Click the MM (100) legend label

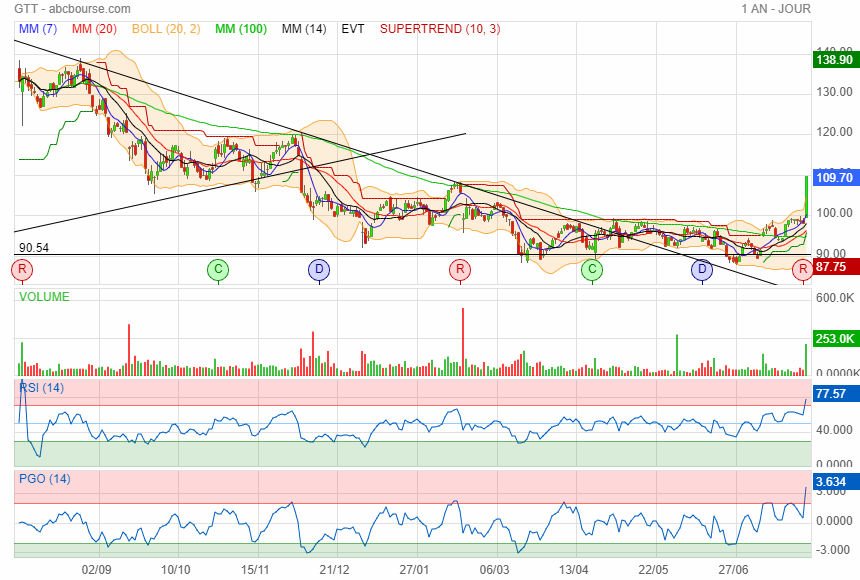241,29
